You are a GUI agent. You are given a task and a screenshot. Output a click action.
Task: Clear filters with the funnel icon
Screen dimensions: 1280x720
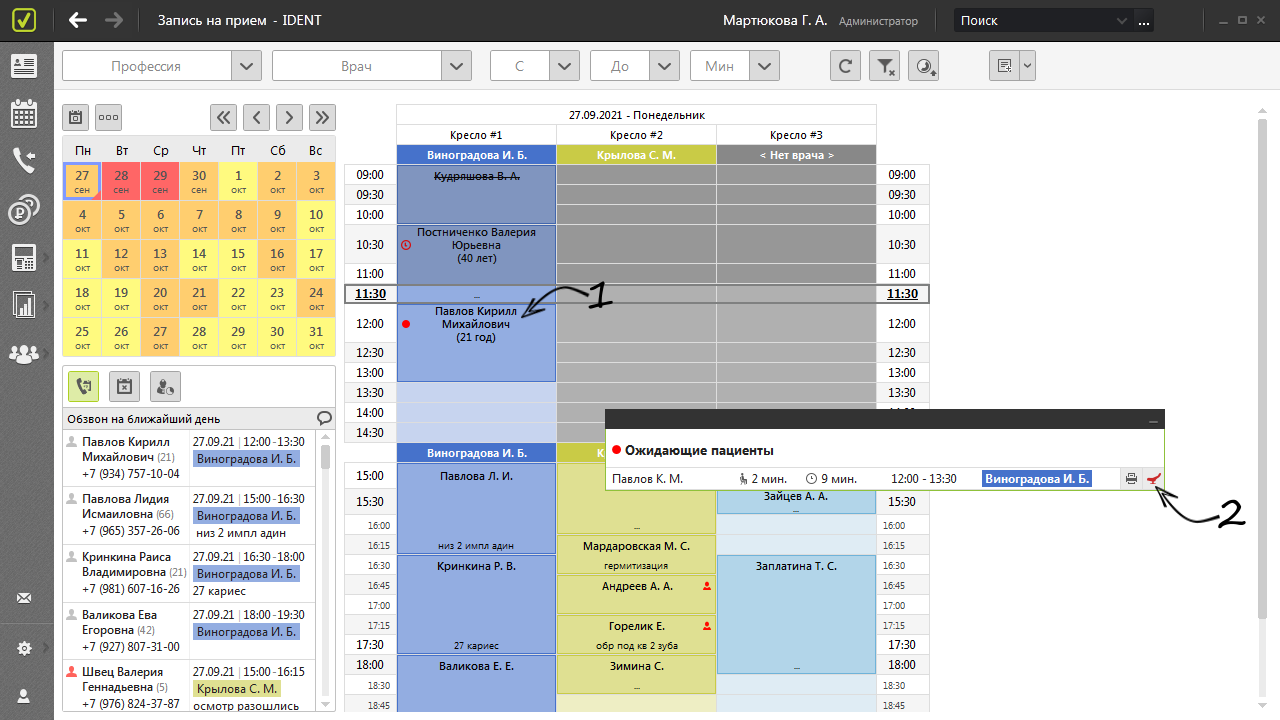tap(884, 66)
